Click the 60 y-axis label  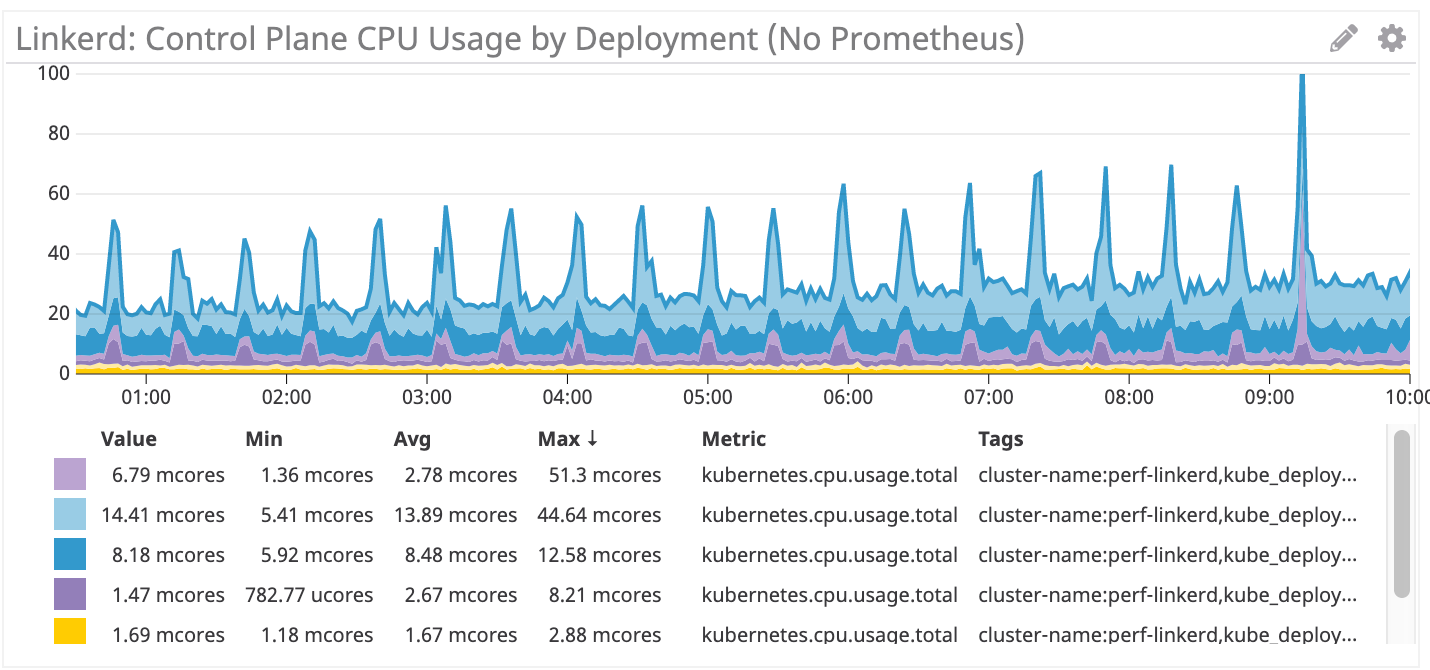(58, 193)
